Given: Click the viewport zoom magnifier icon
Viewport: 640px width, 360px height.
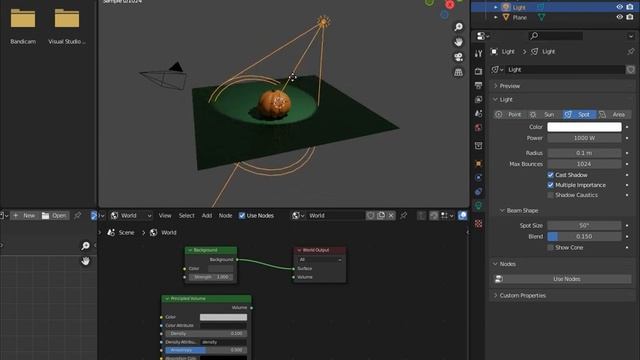Looking at the screenshot, I should (x=458, y=27).
